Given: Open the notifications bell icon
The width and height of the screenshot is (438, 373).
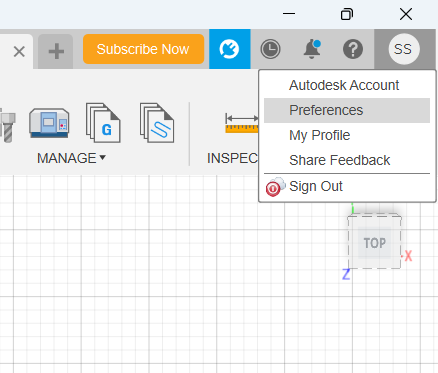Looking at the screenshot, I should (312, 49).
